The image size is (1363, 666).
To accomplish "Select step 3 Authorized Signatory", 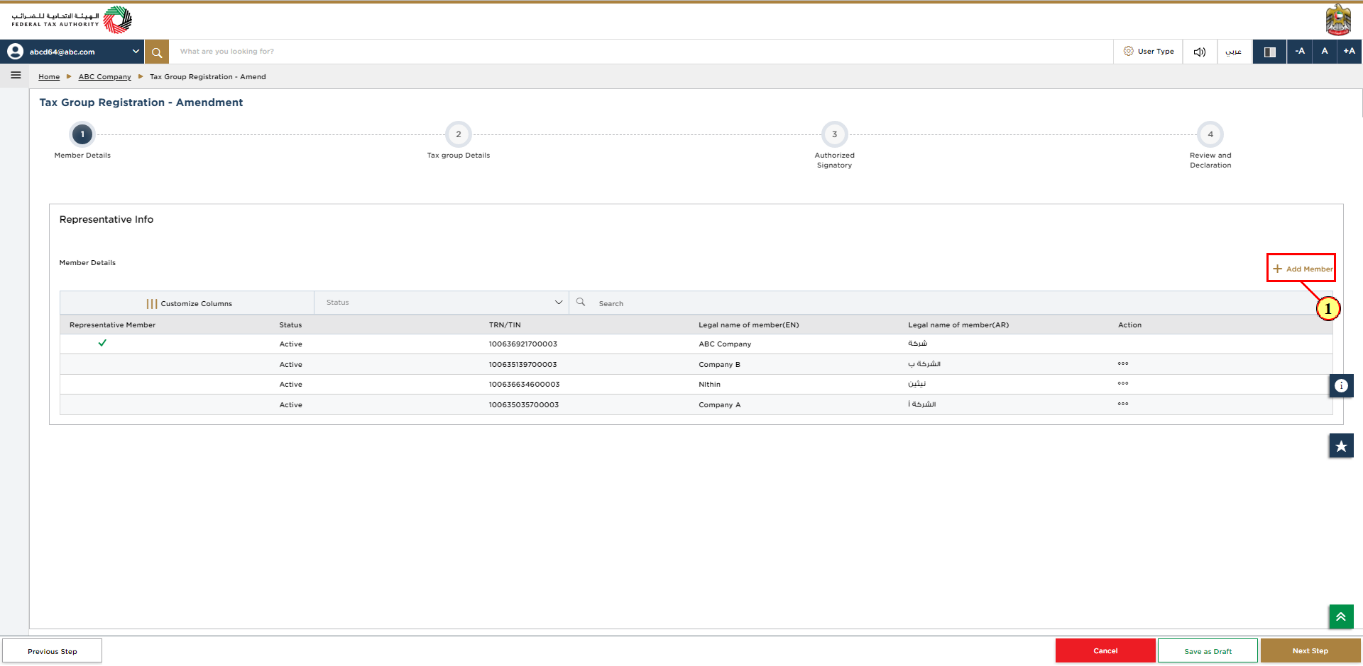I will click(834, 134).
